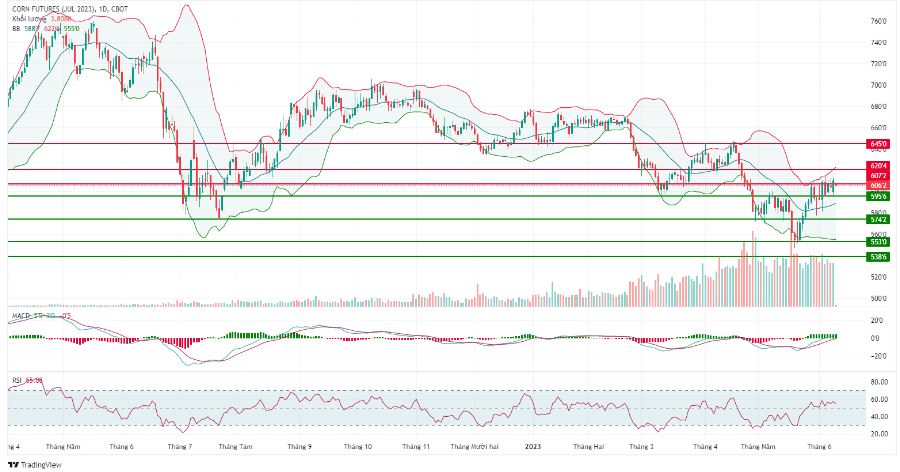The image size is (900, 472).
Task: Select the CORN FUTURES (JUL 2023) chart title
Action: [70, 10]
